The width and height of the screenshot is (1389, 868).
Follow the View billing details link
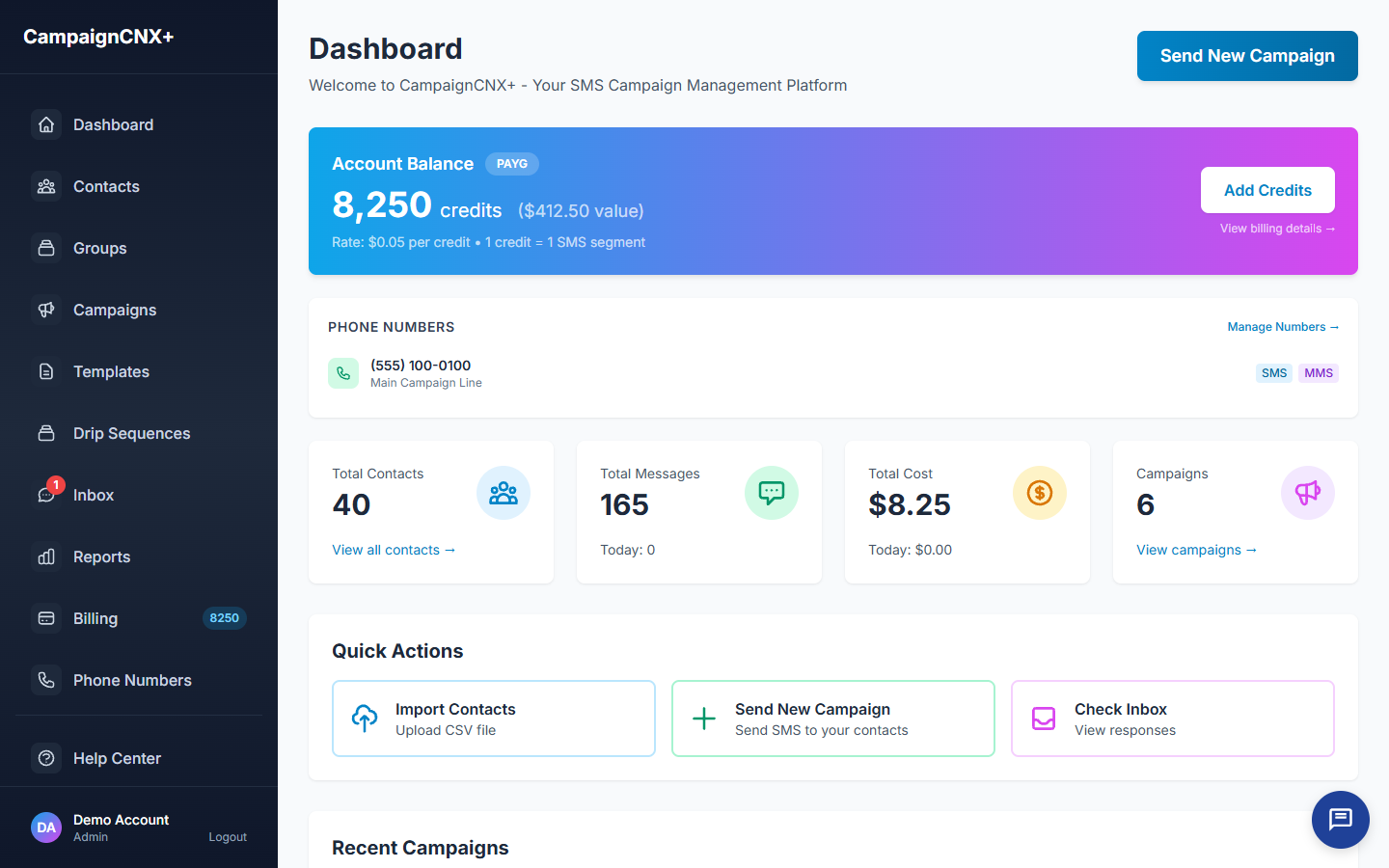point(1277,229)
